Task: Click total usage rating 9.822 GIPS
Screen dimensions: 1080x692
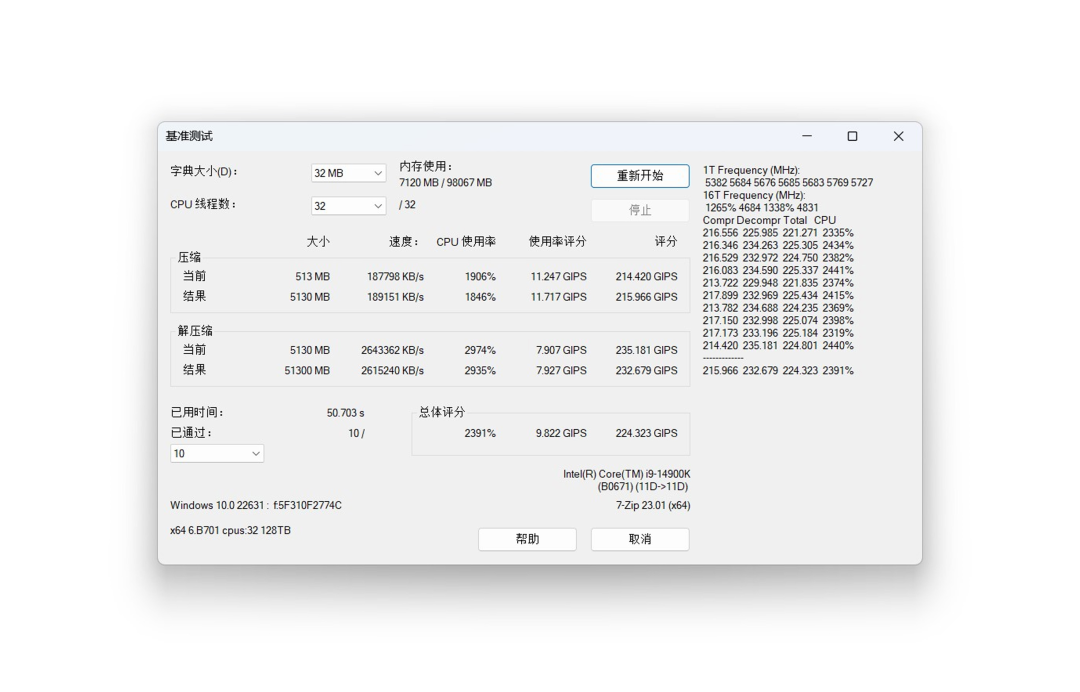Action: point(561,433)
